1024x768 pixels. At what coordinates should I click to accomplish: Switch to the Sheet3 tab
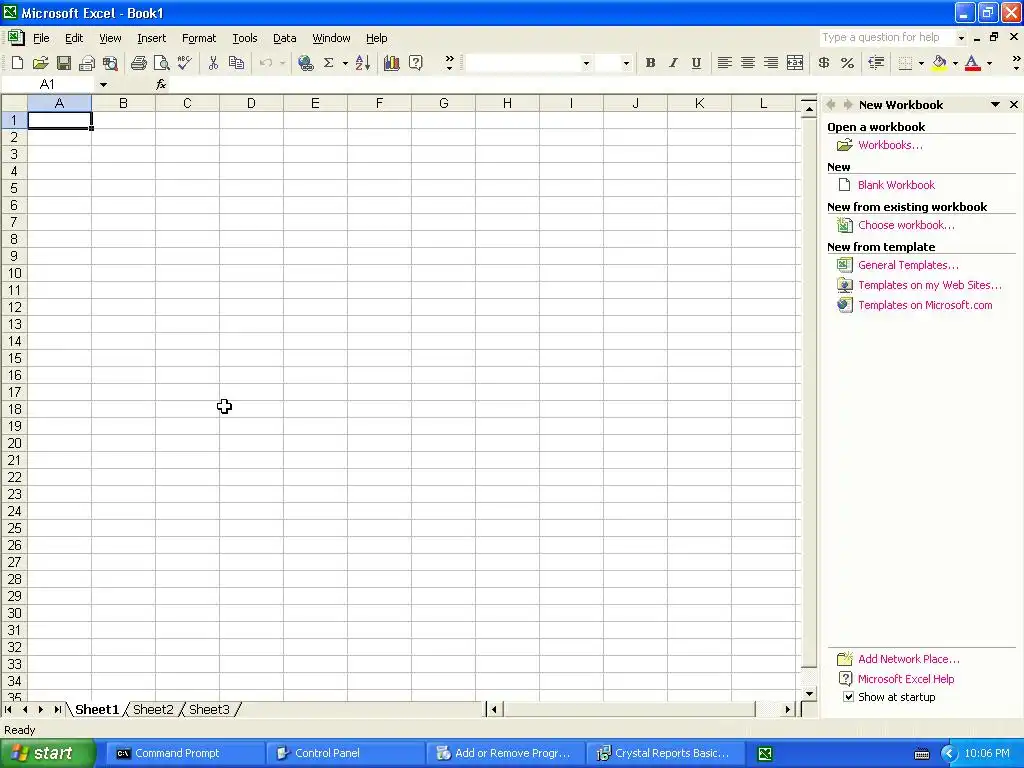(209, 709)
